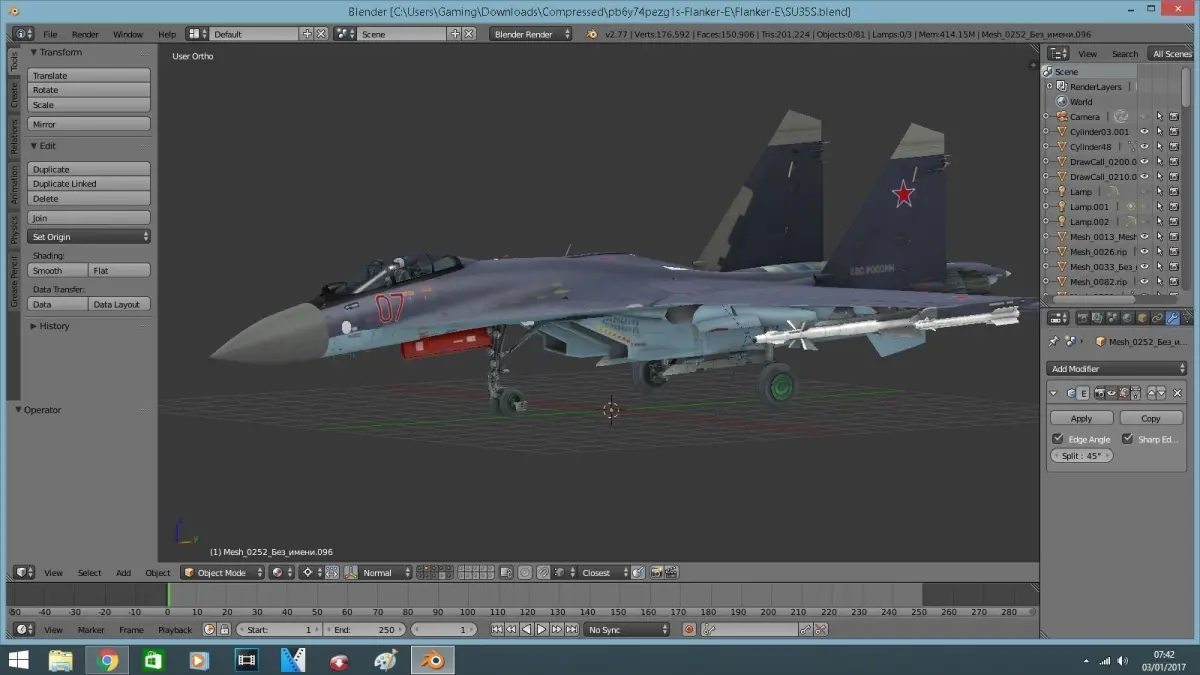Play animation in reverse
The image size is (1200, 675).
pos(526,629)
